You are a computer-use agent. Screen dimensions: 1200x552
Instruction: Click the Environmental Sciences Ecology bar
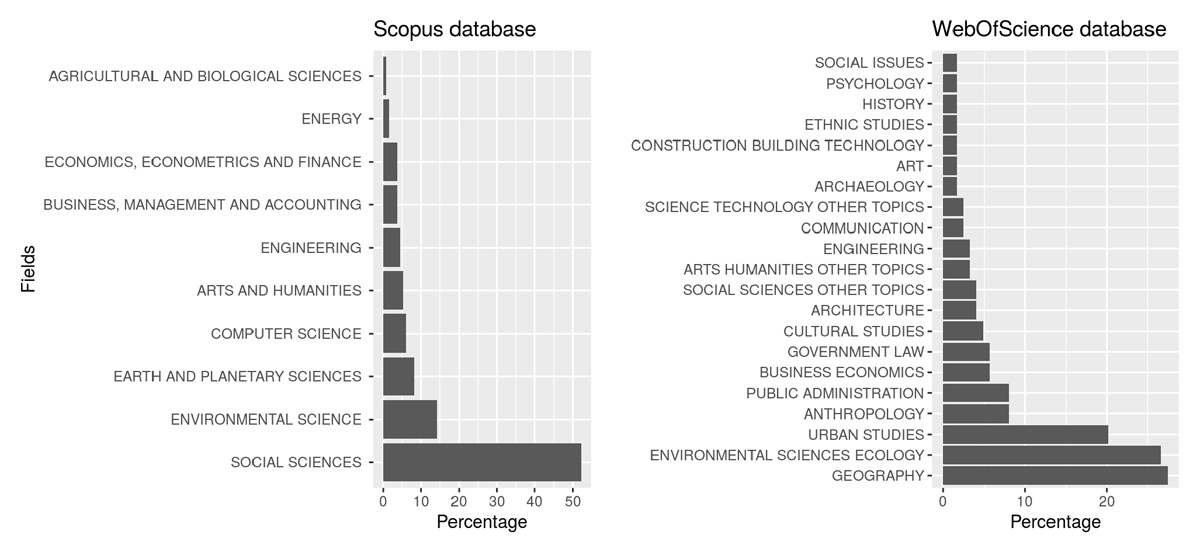[1051, 455]
